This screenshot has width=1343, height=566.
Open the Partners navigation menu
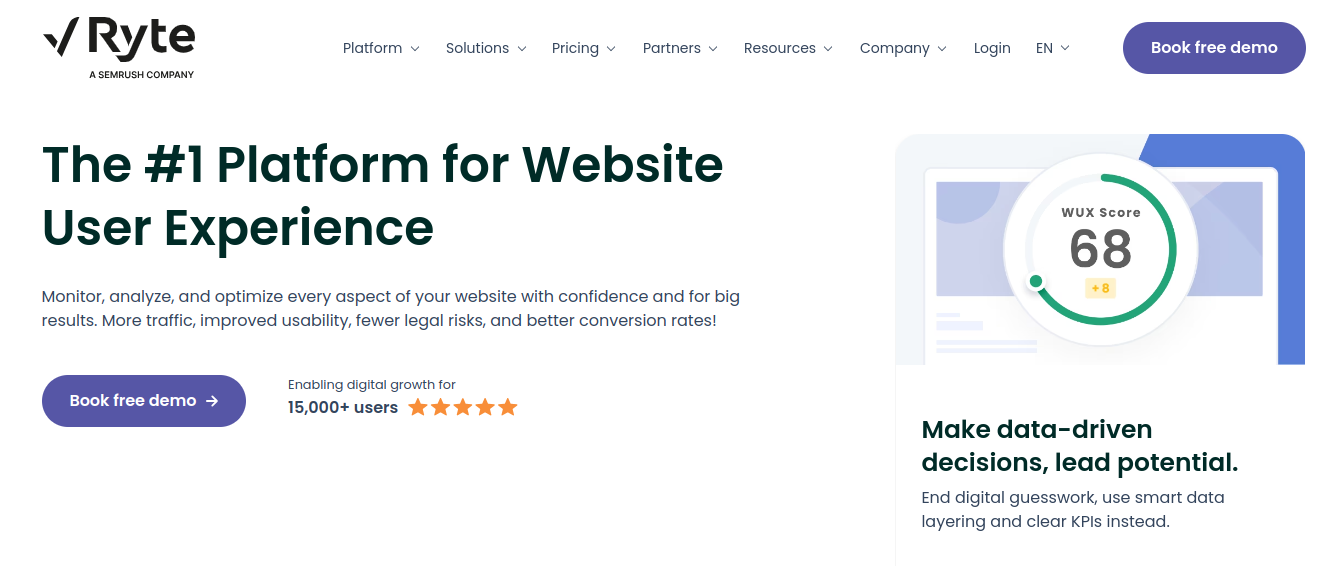[x=680, y=48]
